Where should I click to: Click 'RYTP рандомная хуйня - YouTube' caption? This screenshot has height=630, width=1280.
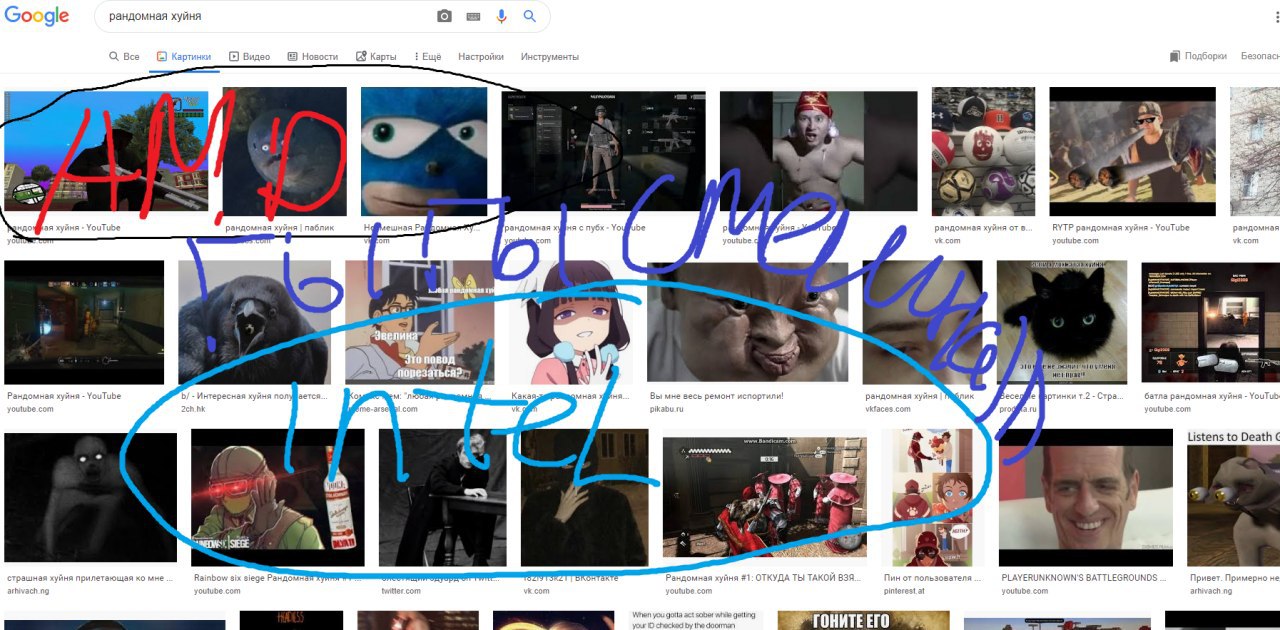coord(1121,227)
